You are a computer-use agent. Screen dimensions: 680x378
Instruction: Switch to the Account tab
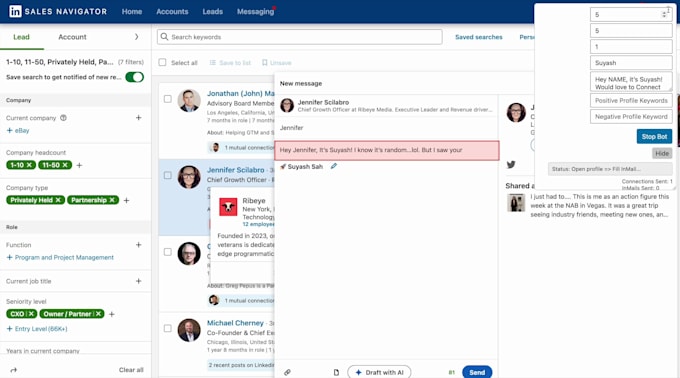coord(72,37)
